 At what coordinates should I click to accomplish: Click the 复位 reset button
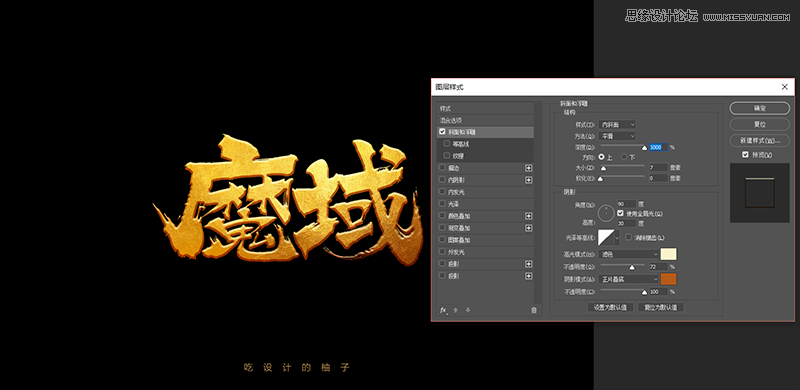coord(760,124)
